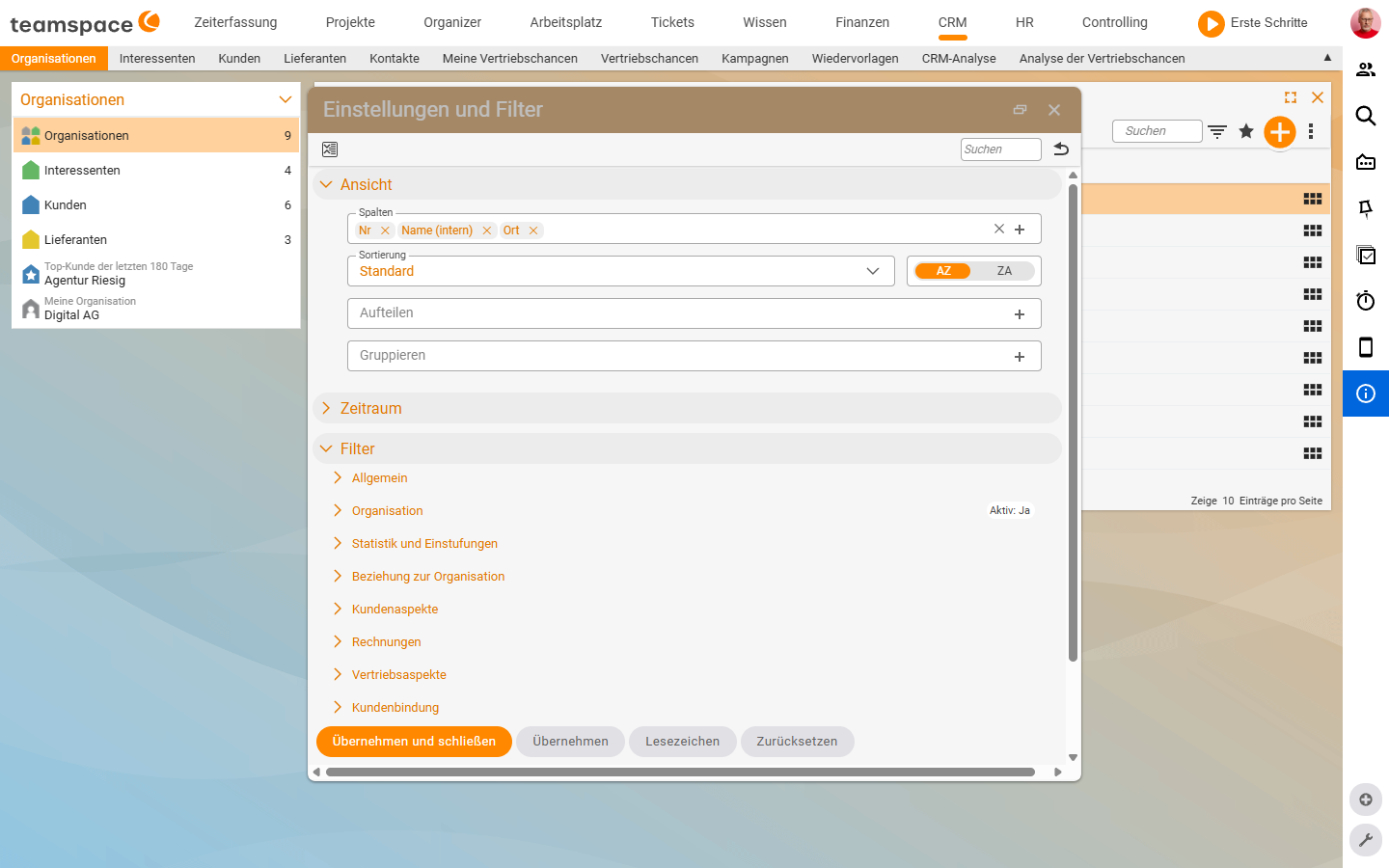Click the dialog vertical scrollbar
This screenshot has height=868, width=1389.
[x=1073, y=422]
